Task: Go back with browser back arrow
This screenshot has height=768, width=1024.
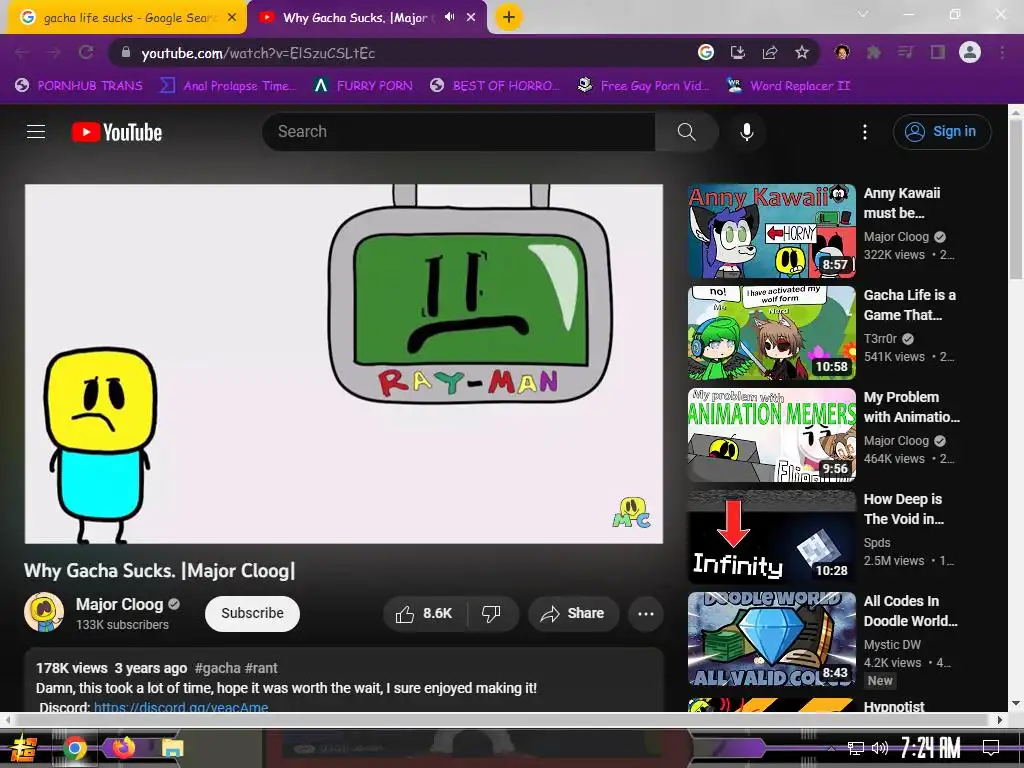Action: click(x=22, y=53)
